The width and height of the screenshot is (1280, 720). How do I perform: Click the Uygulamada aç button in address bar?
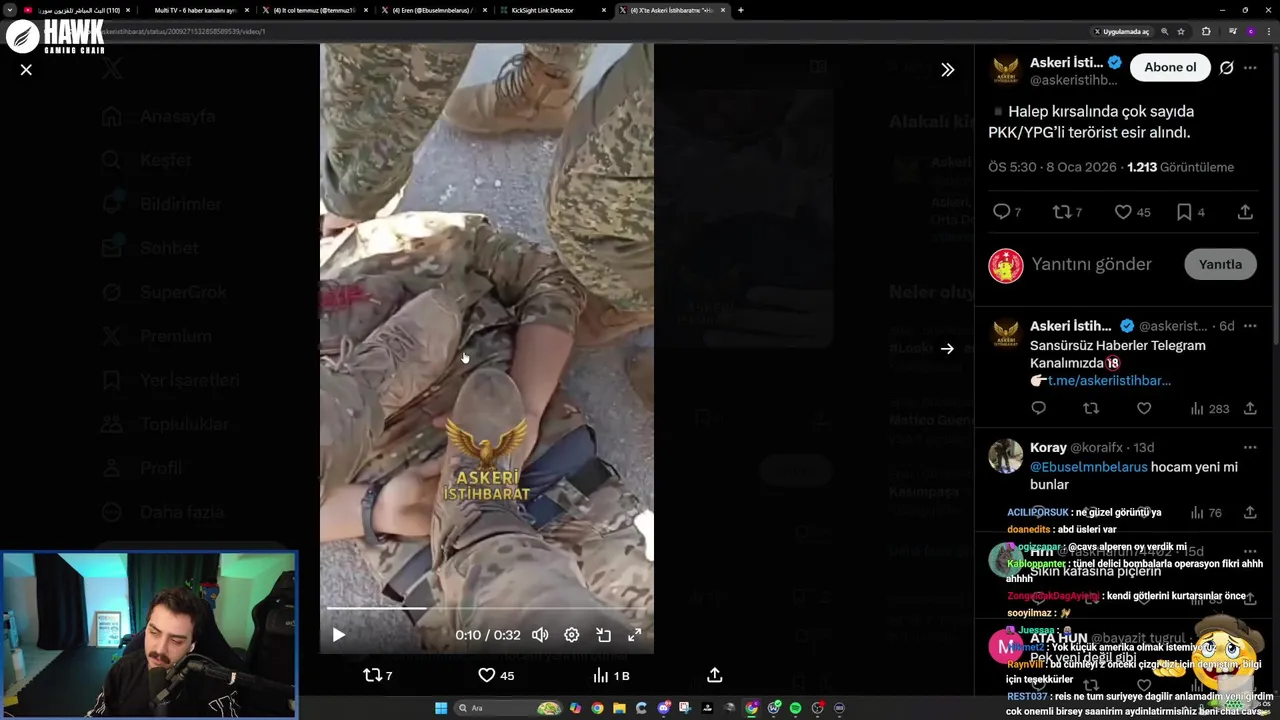tap(1121, 31)
